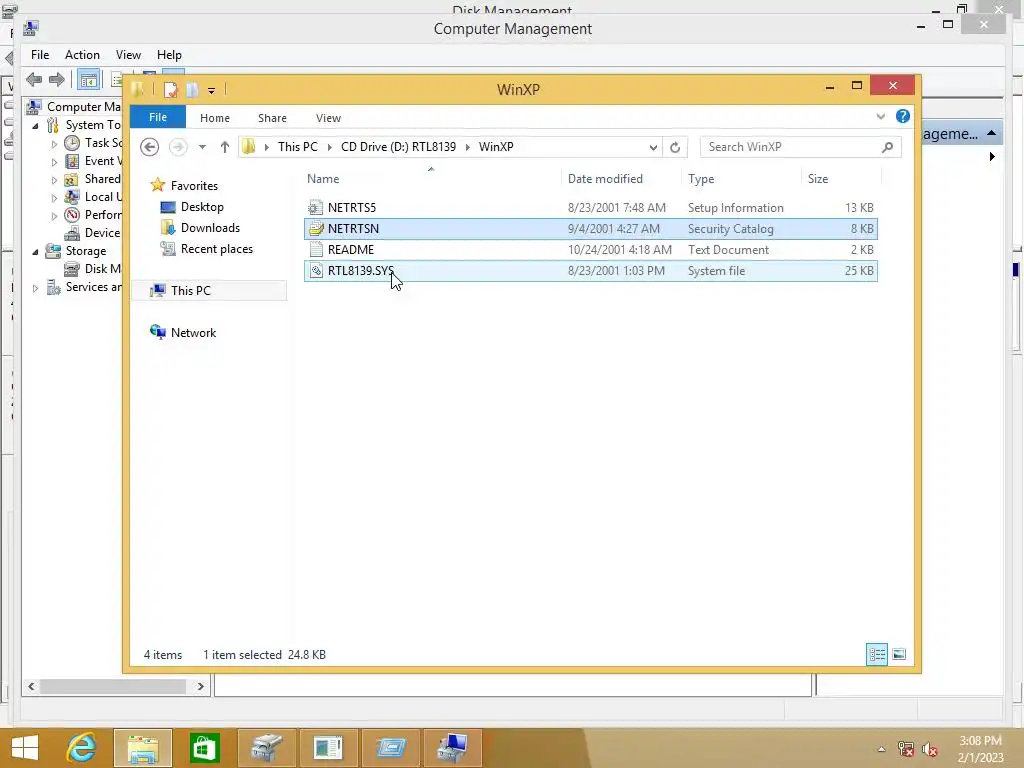Image resolution: width=1024 pixels, height=768 pixels.
Task: Toggle console tree button in Computer Management
Action: pos(88,80)
